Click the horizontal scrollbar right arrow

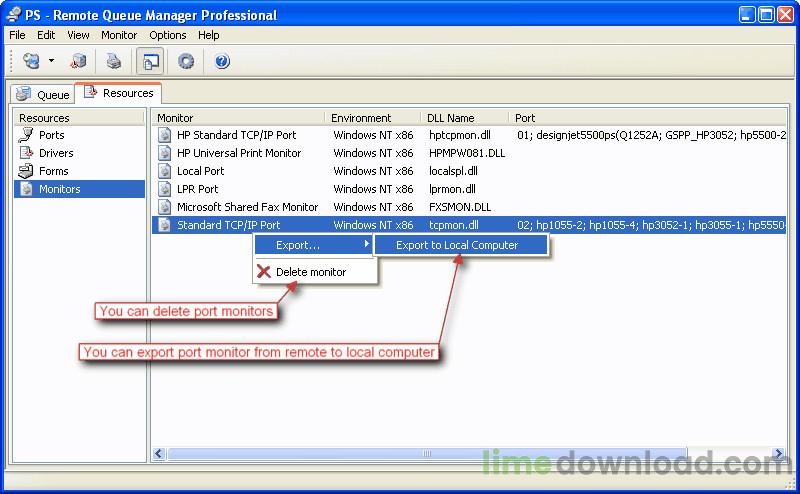[x=779, y=453]
